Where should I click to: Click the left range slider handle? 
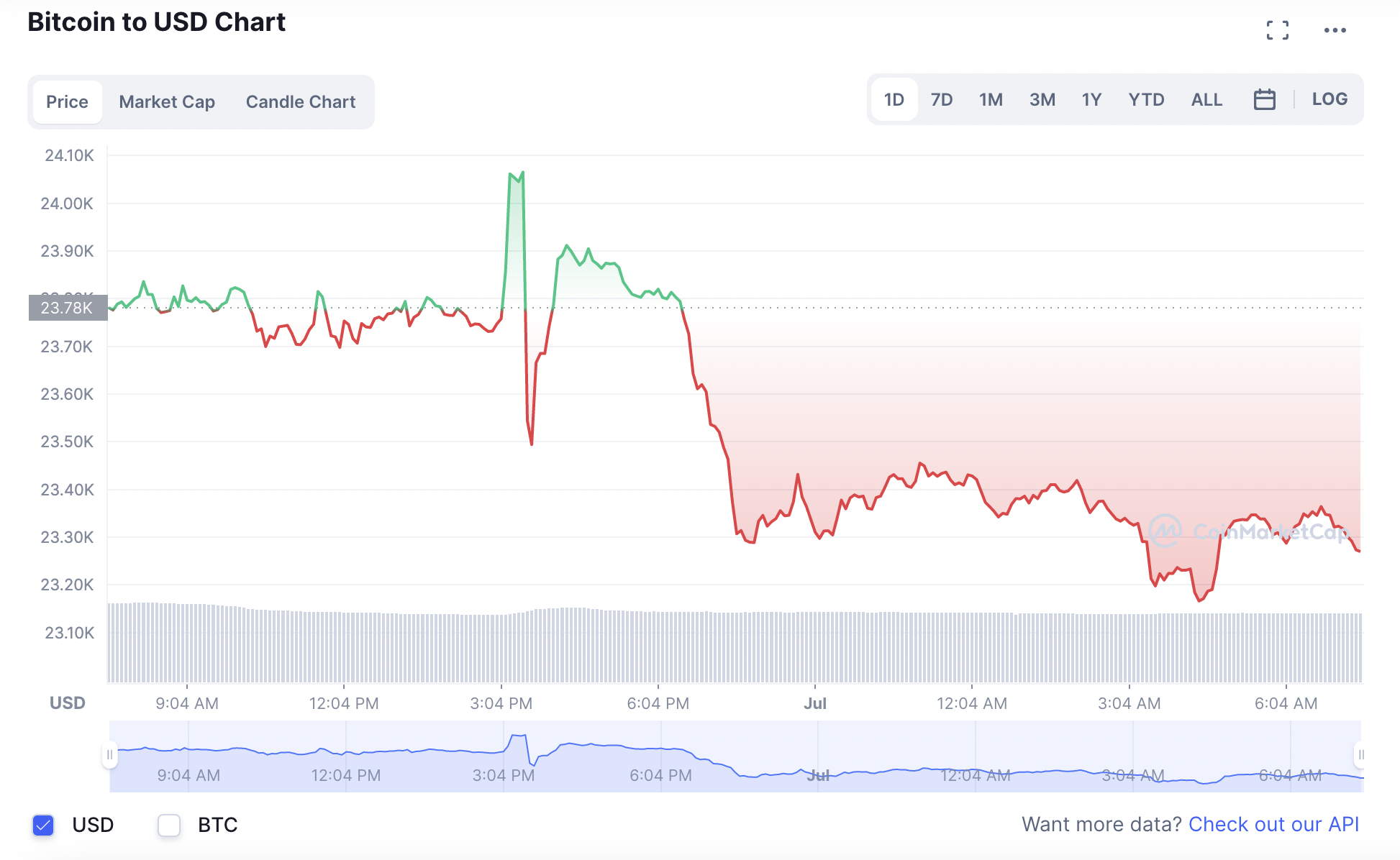109,755
